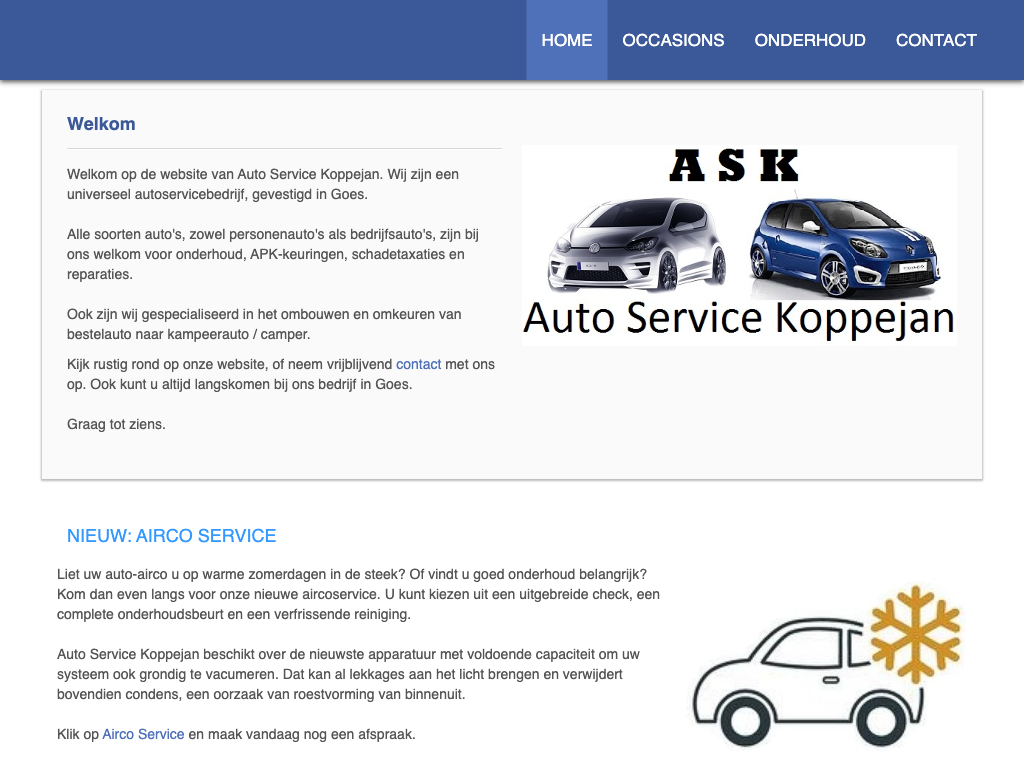
Task: Click the rear wheel of airco car icon
Action: coord(883,720)
